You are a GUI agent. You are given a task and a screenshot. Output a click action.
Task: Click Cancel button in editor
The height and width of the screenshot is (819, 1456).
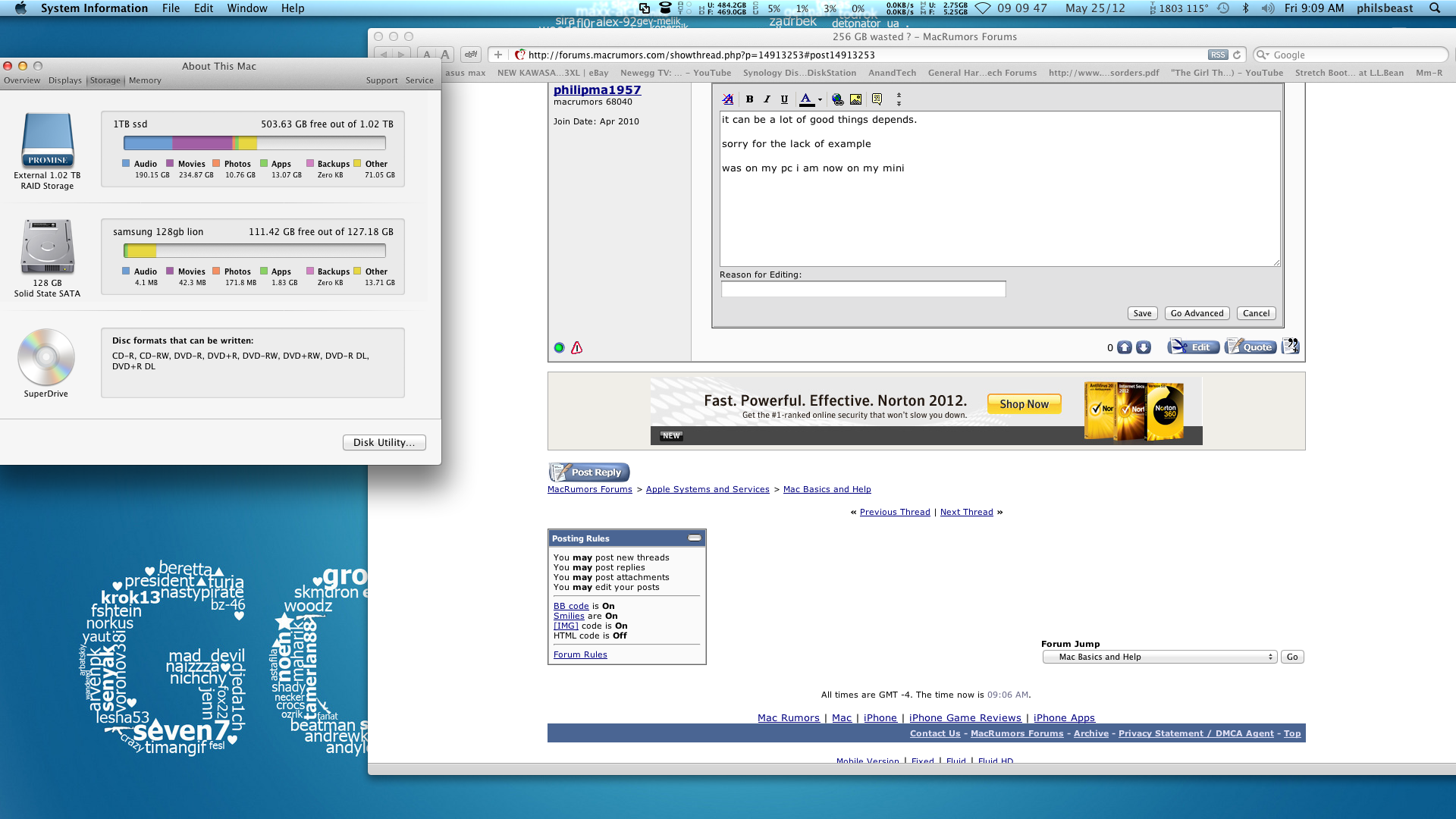tap(1256, 313)
